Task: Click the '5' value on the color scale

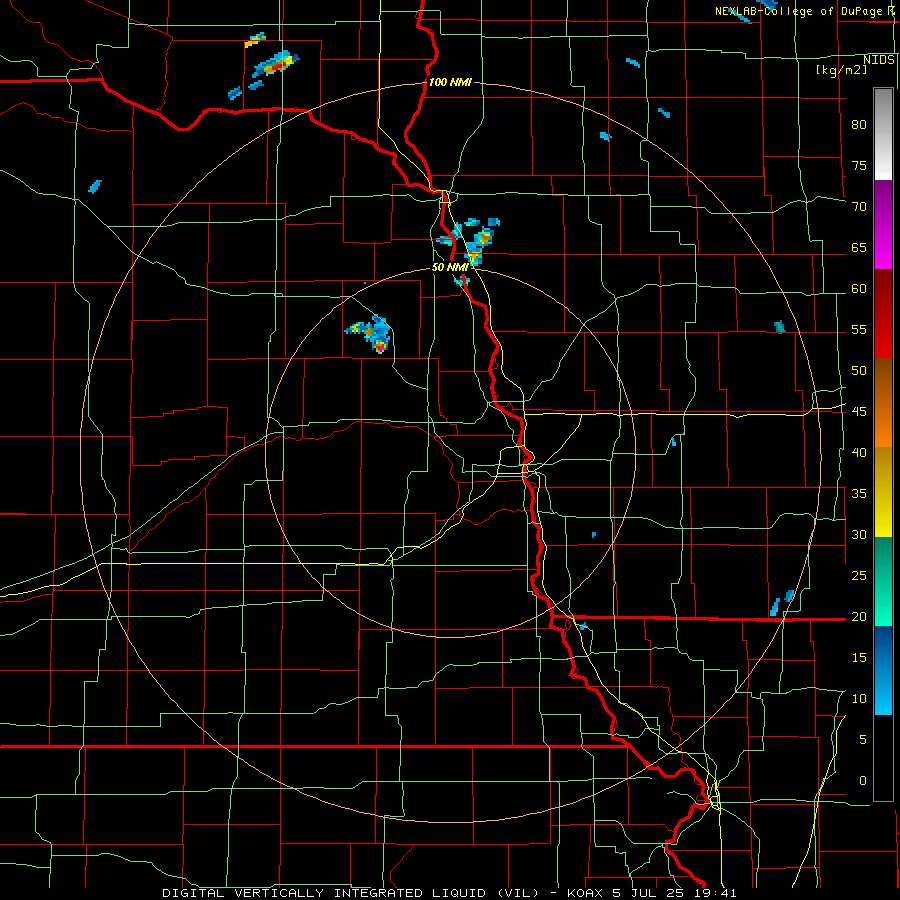Action: (863, 740)
